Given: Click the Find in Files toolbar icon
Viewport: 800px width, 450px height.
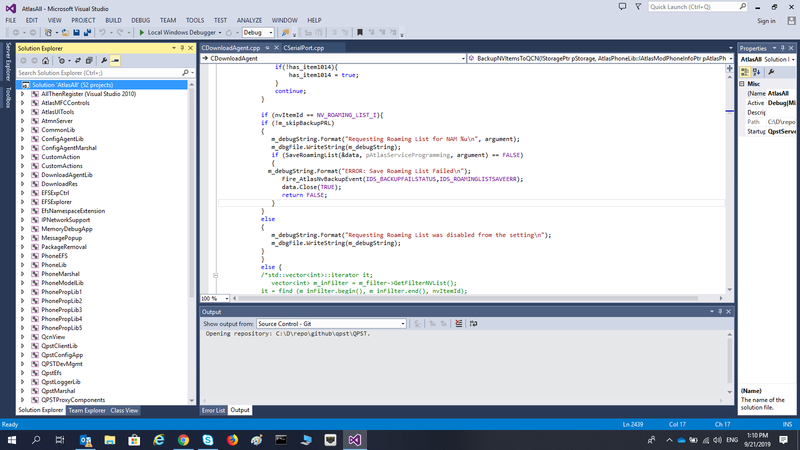Looking at the screenshot, I should (x=285, y=33).
